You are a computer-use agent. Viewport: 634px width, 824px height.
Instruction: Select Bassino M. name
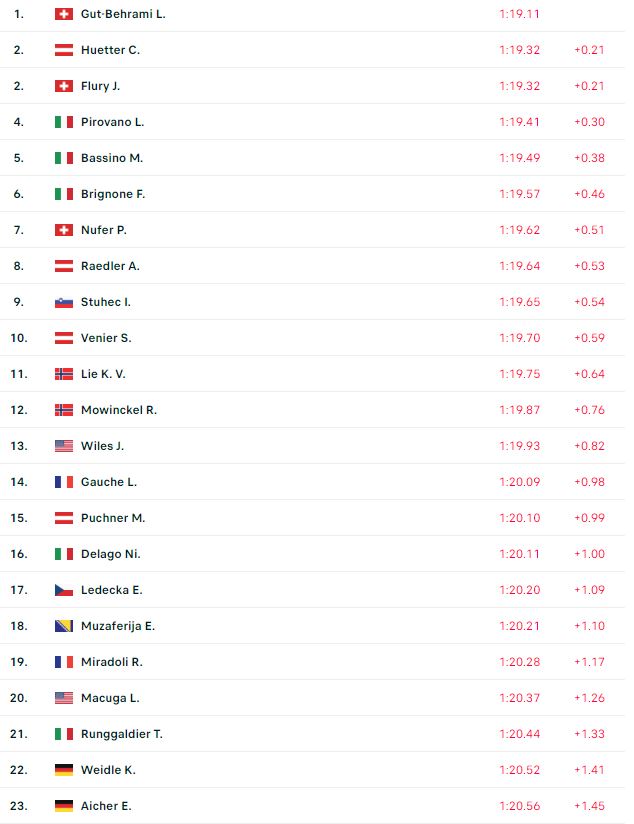pyautogui.click(x=112, y=158)
